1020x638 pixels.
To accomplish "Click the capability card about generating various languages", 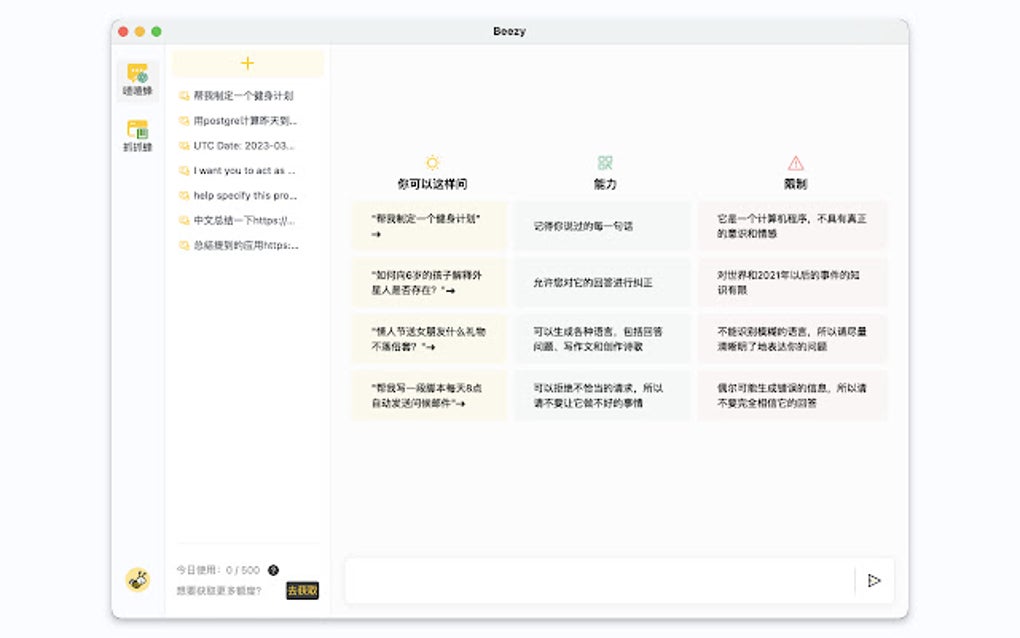I will [602, 339].
